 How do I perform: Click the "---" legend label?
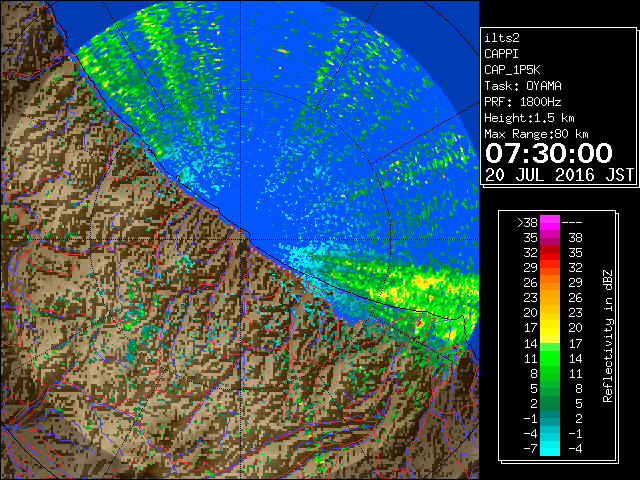(x=572, y=223)
